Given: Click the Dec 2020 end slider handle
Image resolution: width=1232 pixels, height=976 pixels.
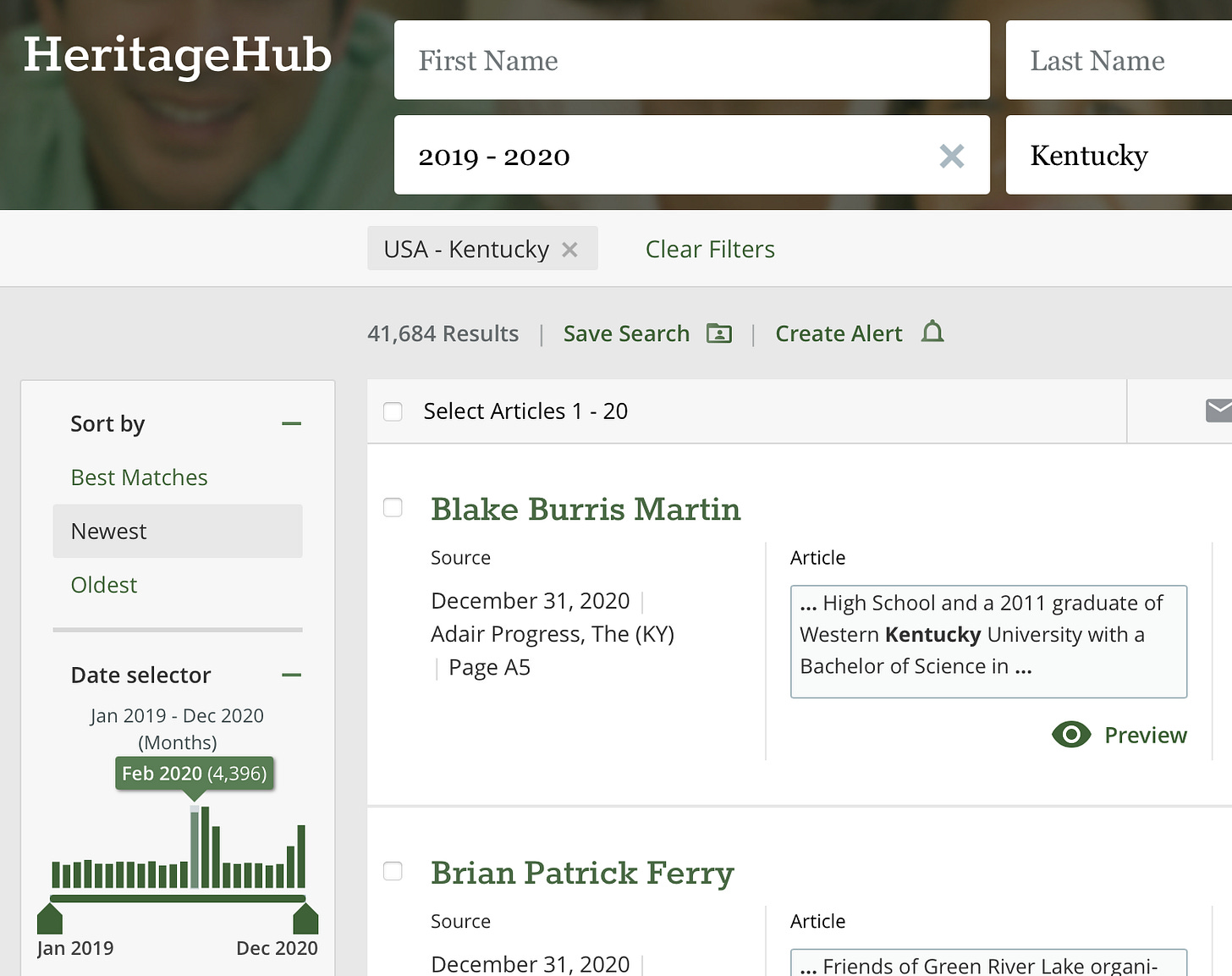Looking at the screenshot, I should [x=305, y=918].
